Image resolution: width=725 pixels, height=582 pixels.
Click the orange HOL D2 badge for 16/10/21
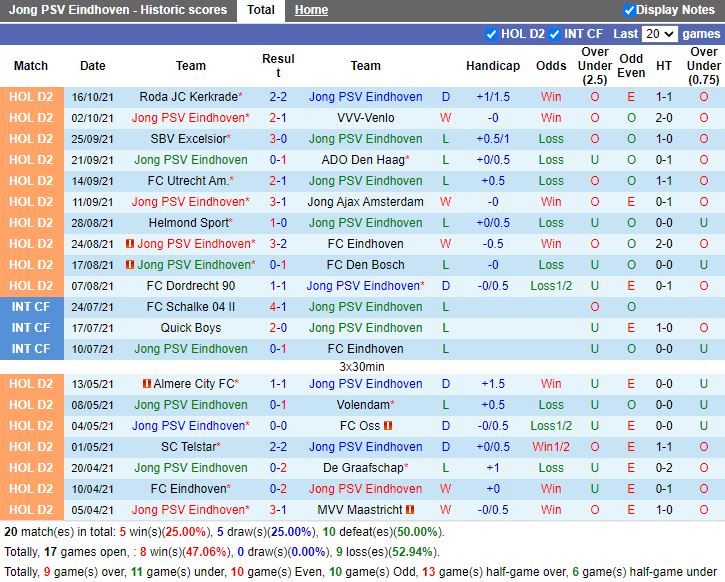(31, 97)
